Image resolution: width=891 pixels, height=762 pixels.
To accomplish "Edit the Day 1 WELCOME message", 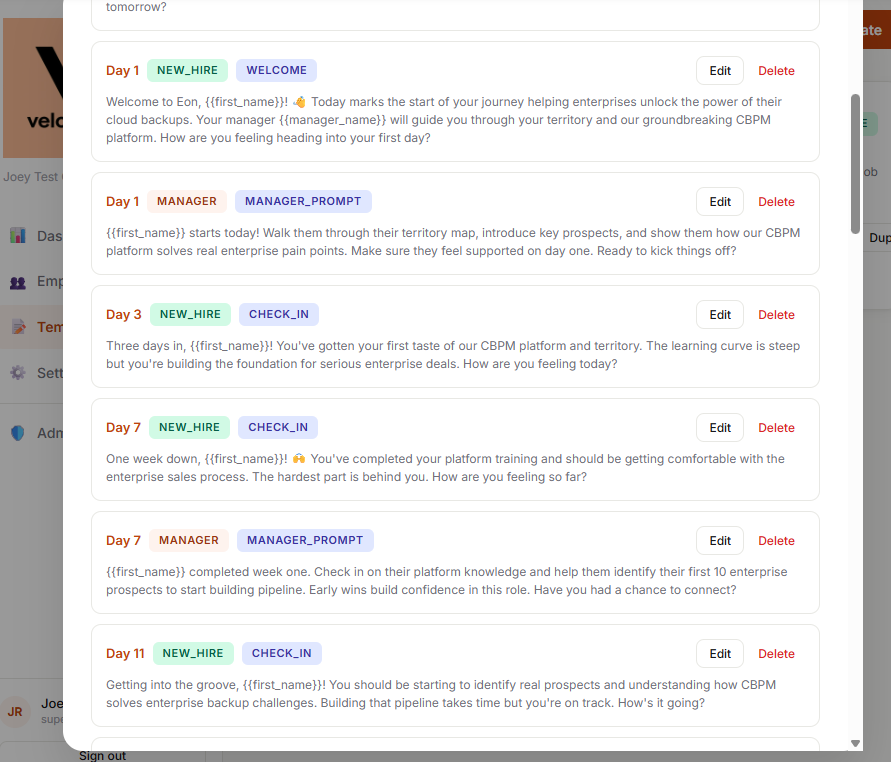I will tap(719, 70).
